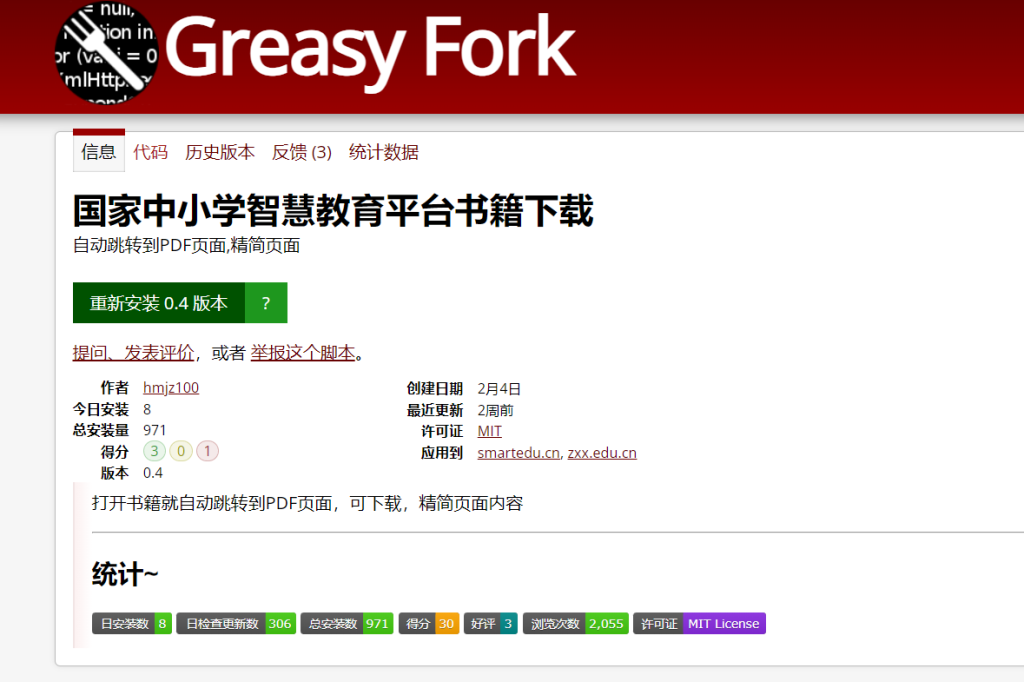The height and width of the screenshot is (682, 1024).
Task: Click the version value 0.4
Action: coord(153,472)
